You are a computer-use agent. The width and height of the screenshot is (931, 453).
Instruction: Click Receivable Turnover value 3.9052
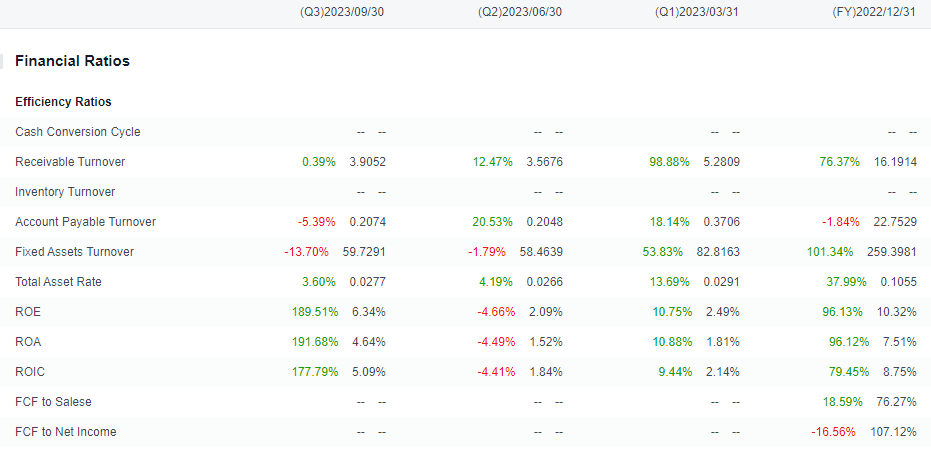(368, 161)
